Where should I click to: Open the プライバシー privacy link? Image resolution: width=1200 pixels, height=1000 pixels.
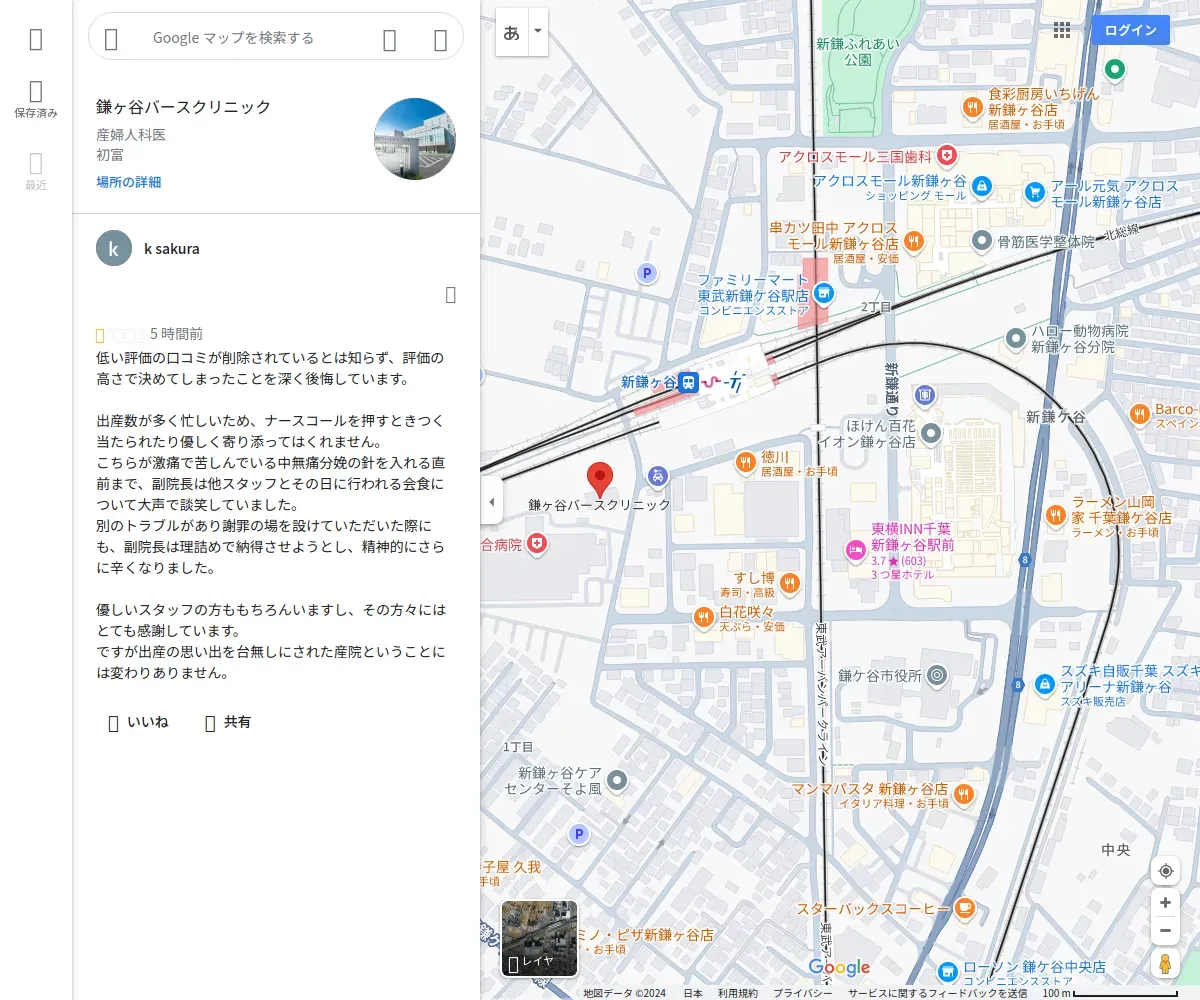[803, 993]
